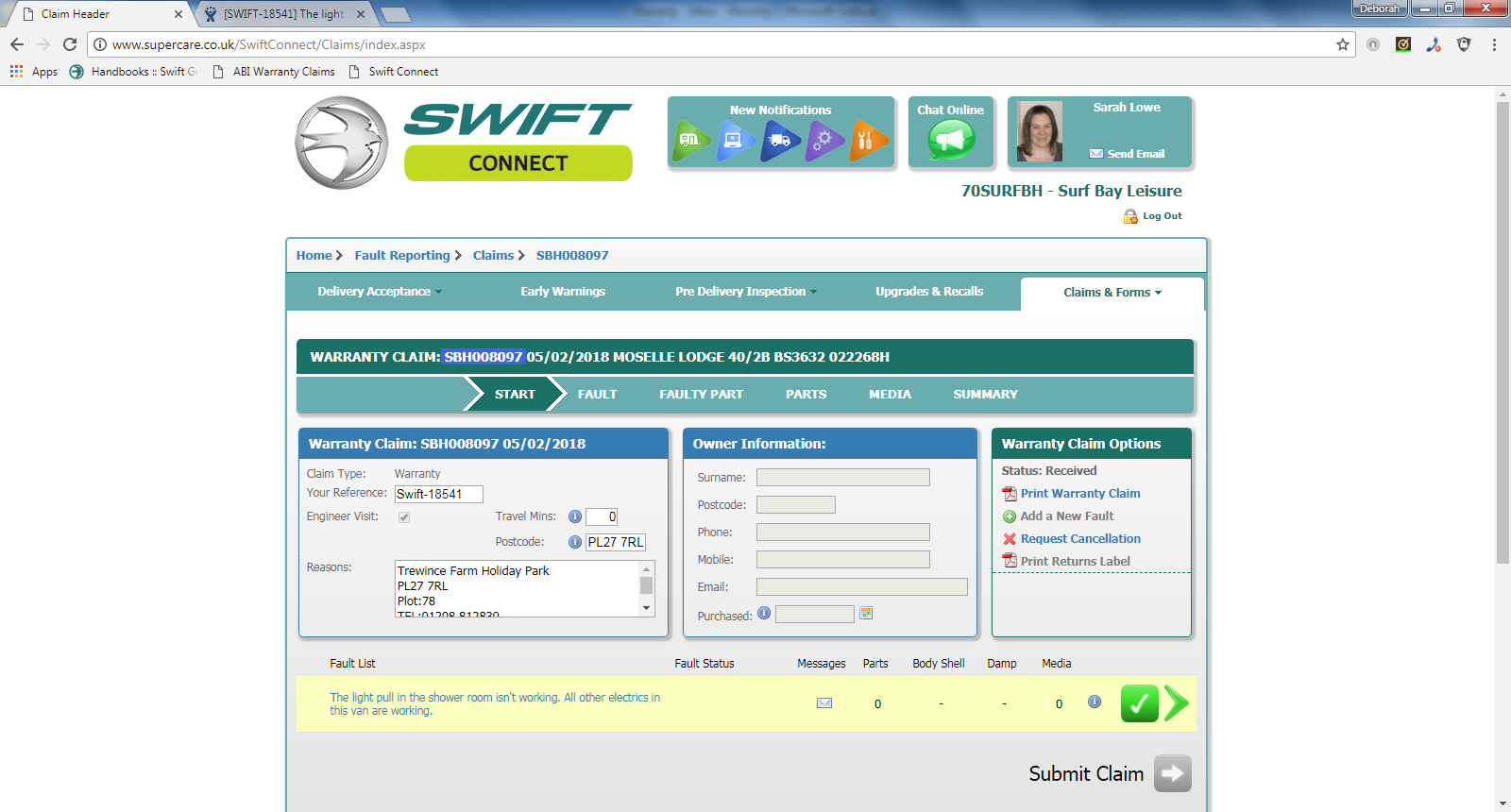This screenshot has height=812, width=1511.
Task: Click the green checkmark on the fault row
Action: pos(1139,703)
